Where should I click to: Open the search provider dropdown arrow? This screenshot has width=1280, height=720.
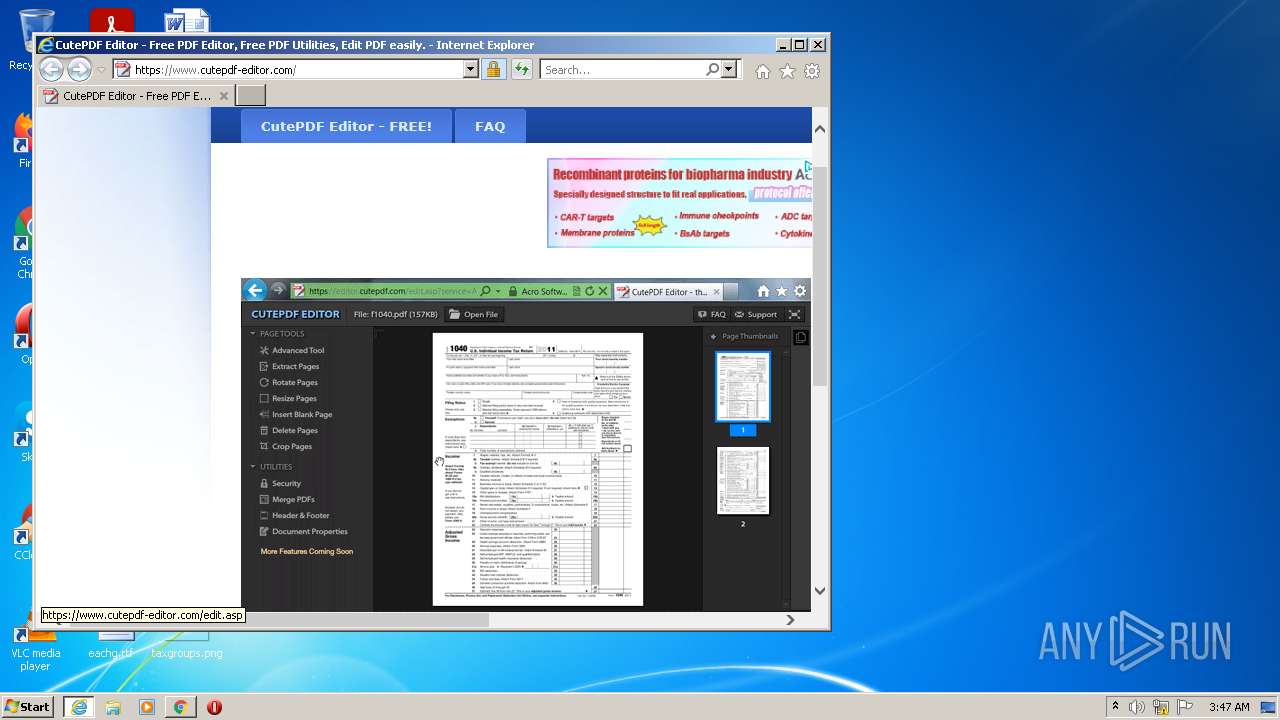(728, 69)
